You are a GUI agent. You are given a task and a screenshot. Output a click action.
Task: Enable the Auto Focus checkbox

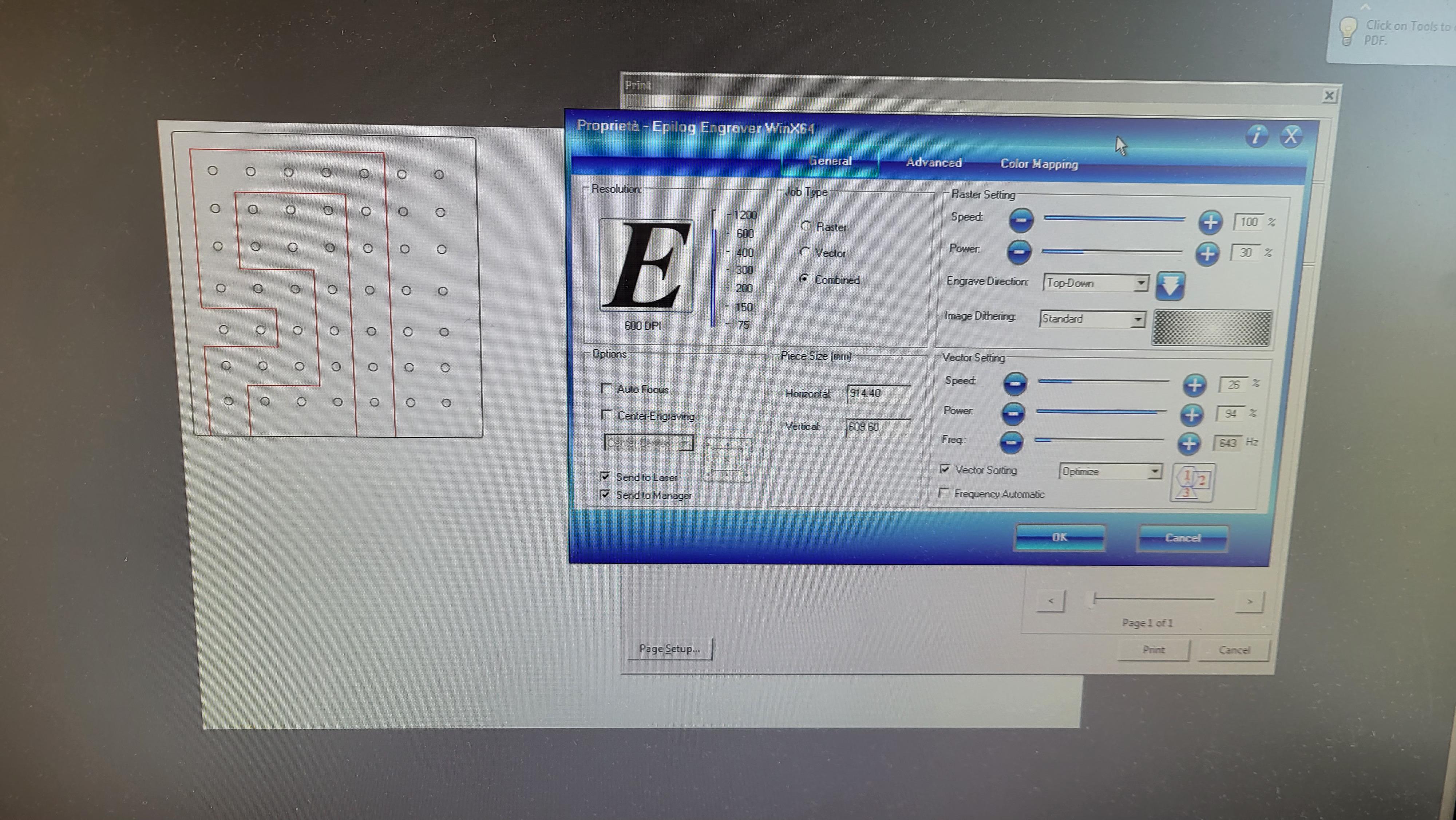tap(606, 388)
